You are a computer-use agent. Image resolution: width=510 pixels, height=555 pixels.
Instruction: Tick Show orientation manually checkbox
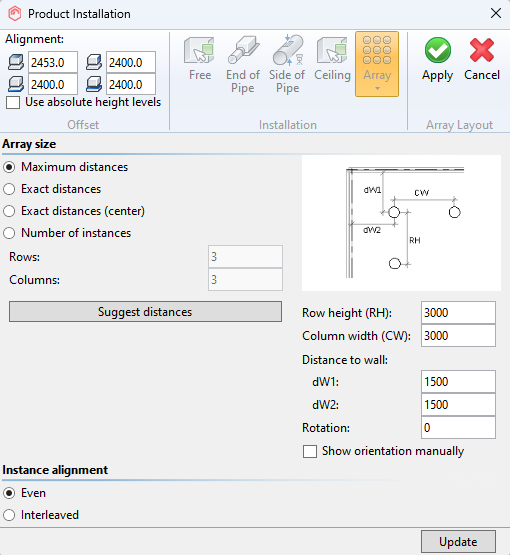(310, 451)
